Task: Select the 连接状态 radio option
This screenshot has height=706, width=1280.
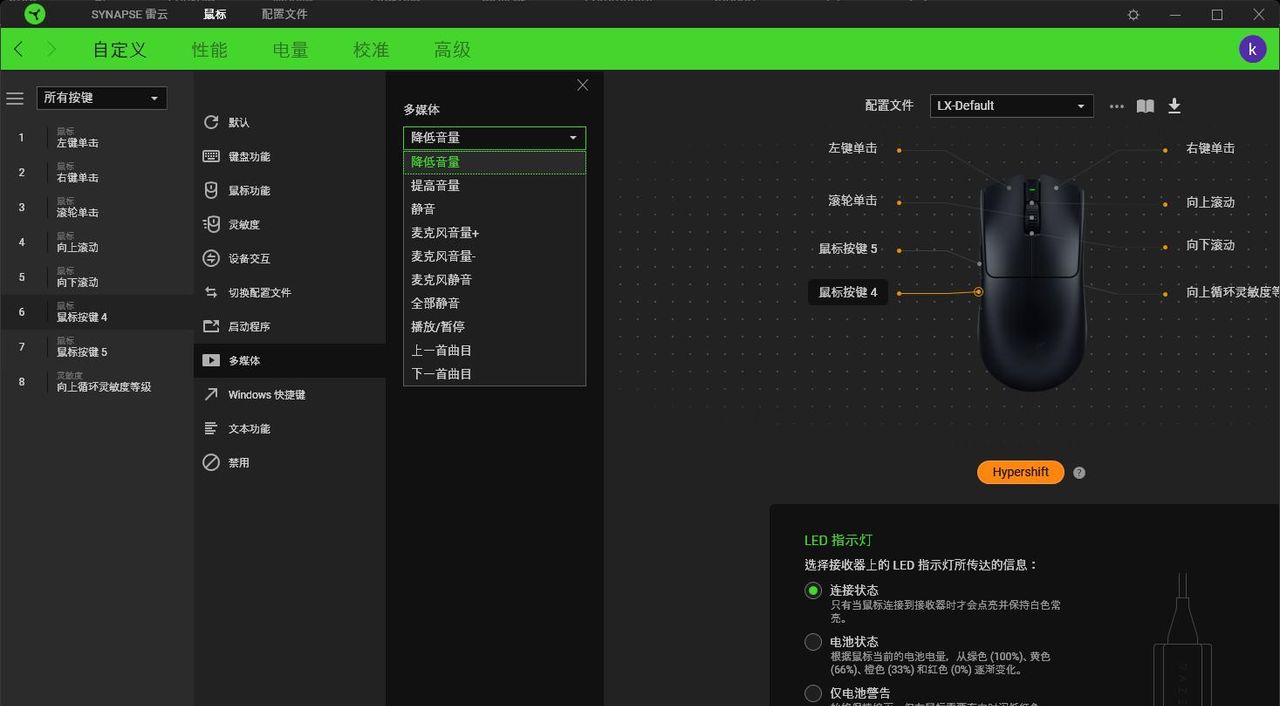Action: [813, 590]
